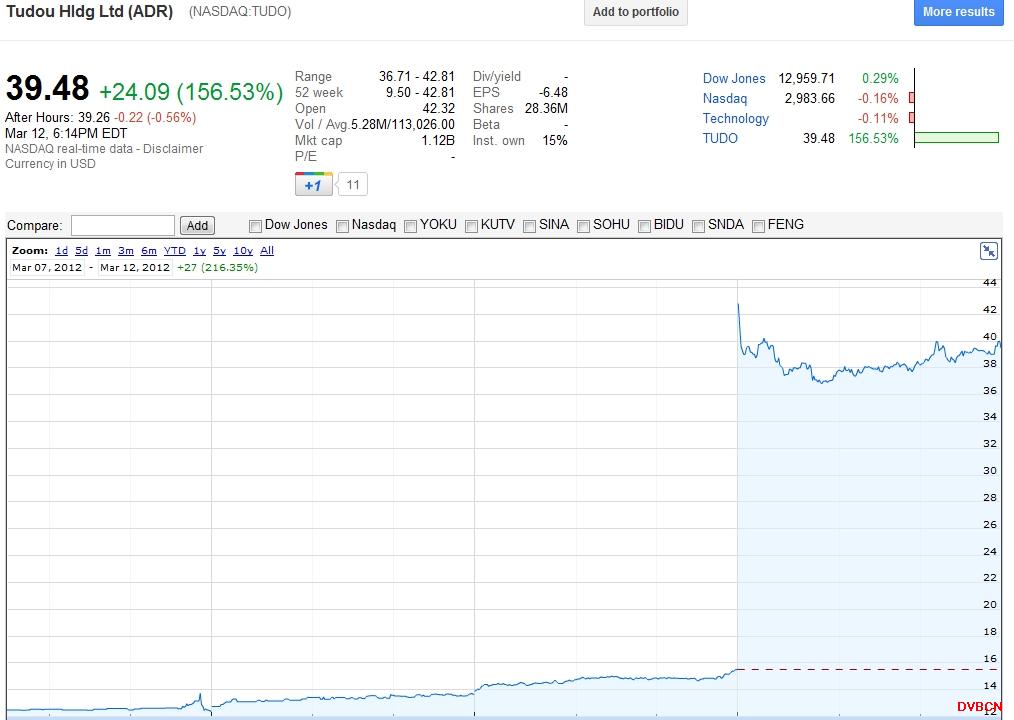Open the Technology sector link
1014x720 pixels.
[735, 118]
